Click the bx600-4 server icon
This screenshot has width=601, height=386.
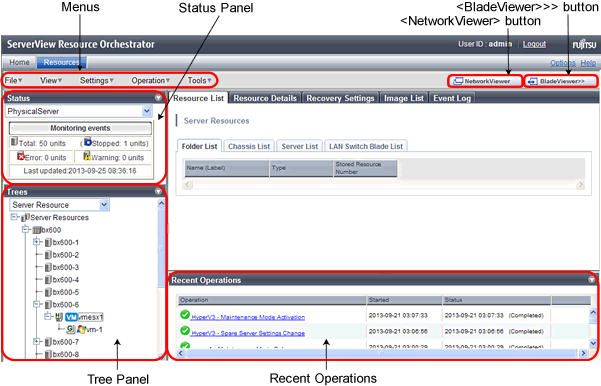coord(48,280)
